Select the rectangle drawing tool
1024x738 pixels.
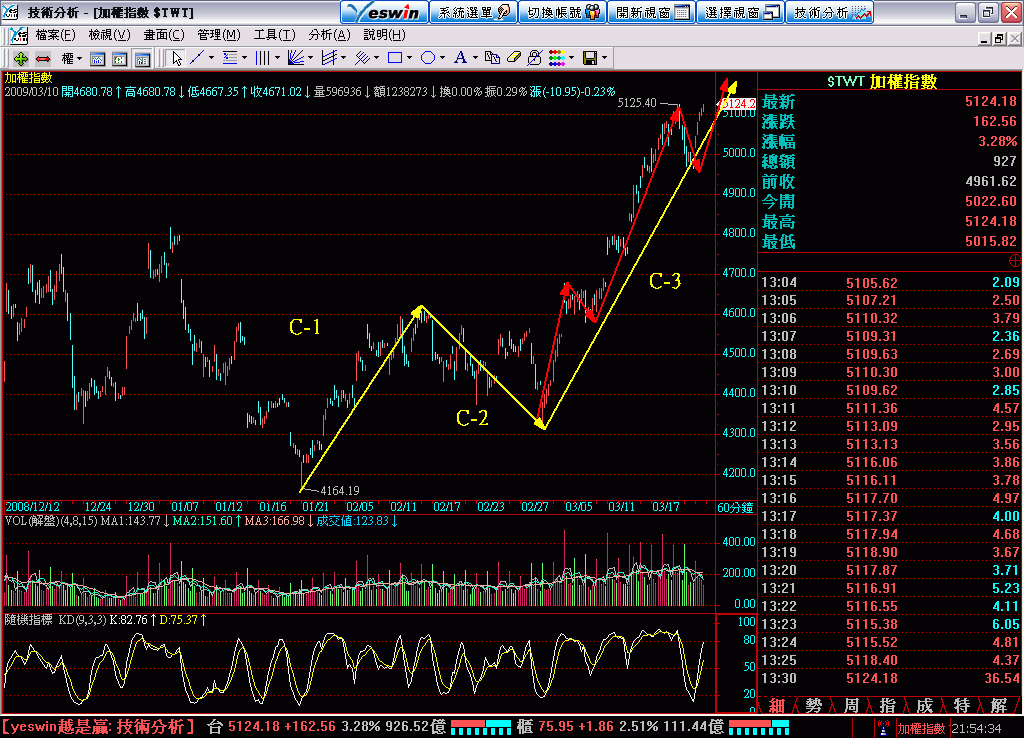(394, 59)
